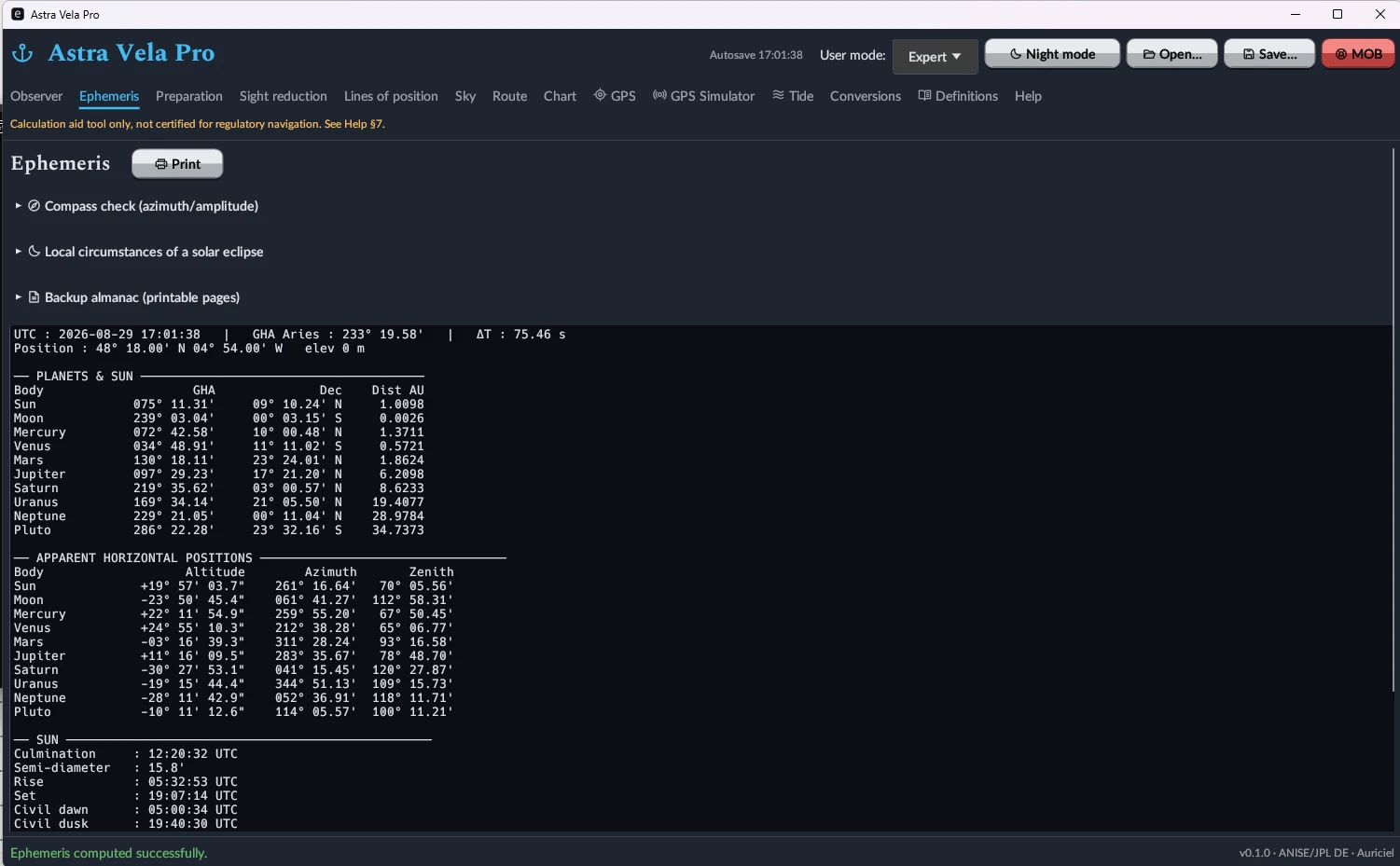
Task: Click the moon icon beside solar eclipse
Action: tap(35, 251)
